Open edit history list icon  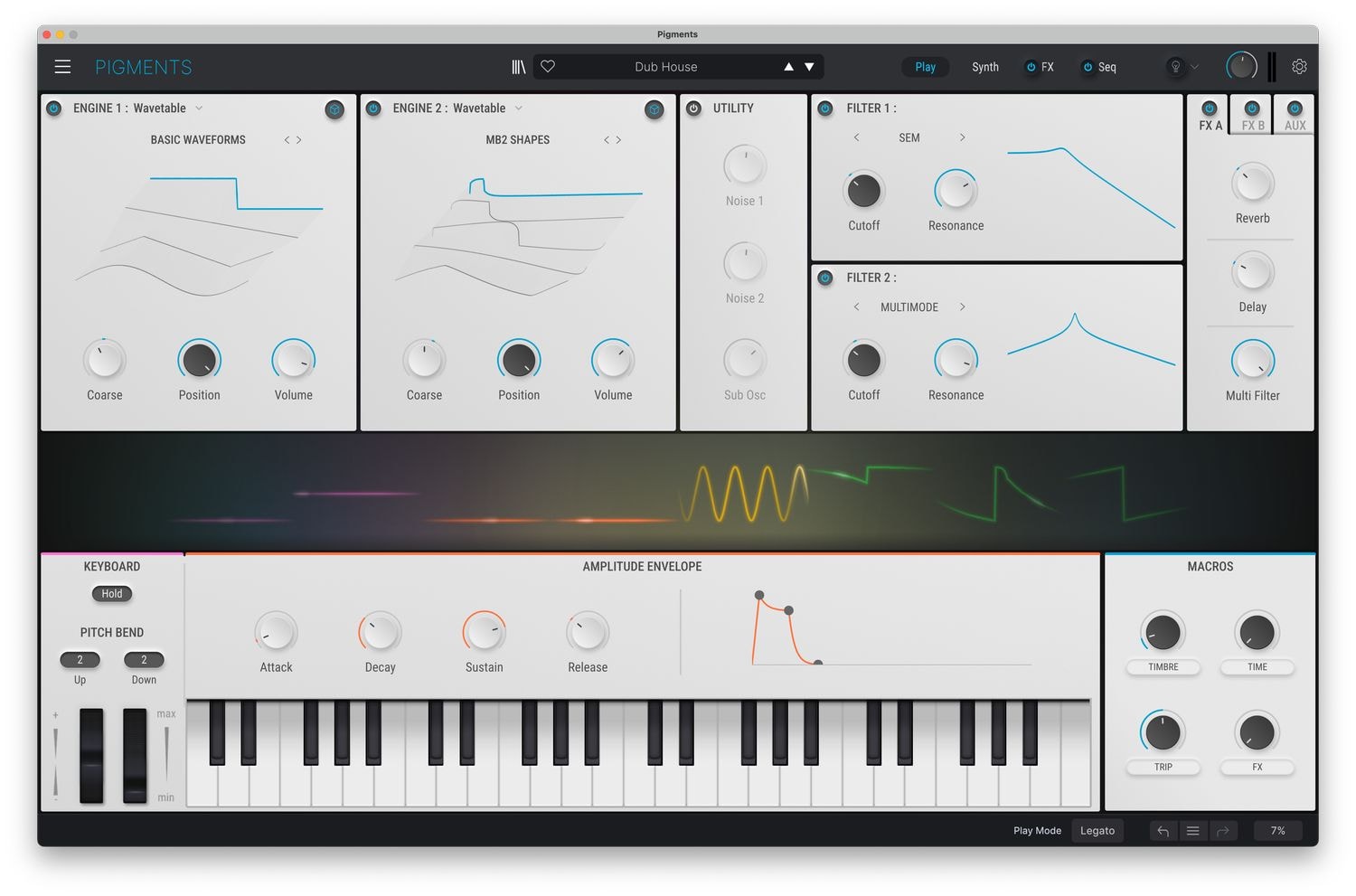pyautogui.click(x=1193, y=831)
